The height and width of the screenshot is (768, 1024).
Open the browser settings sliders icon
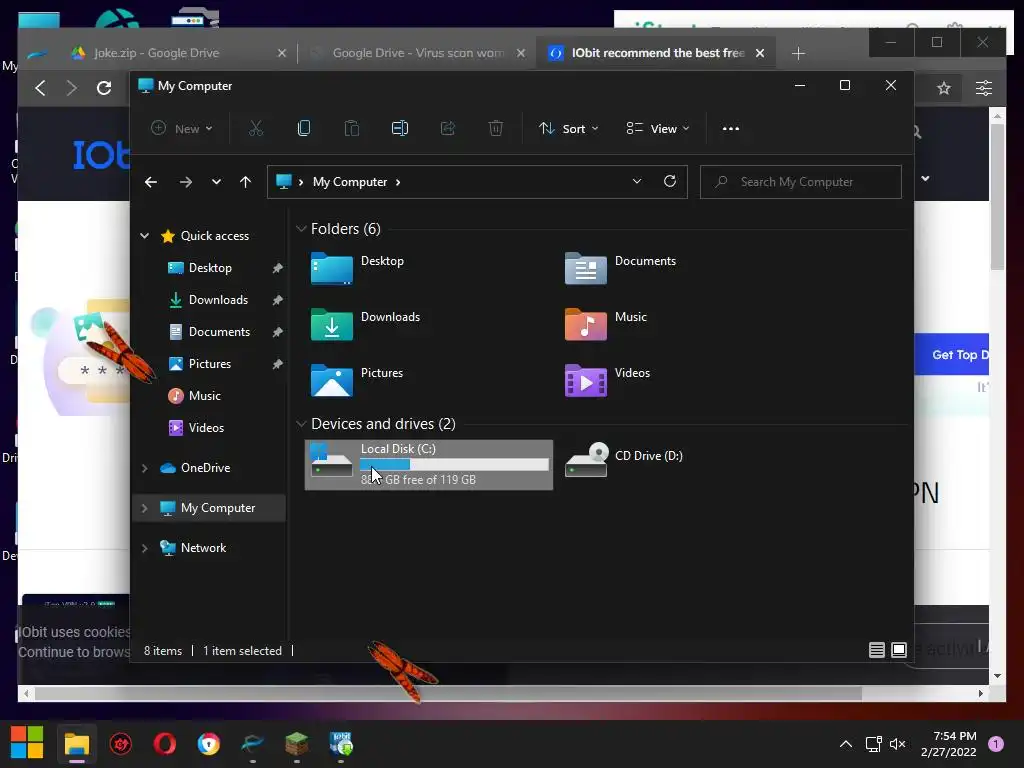point(984,88)
